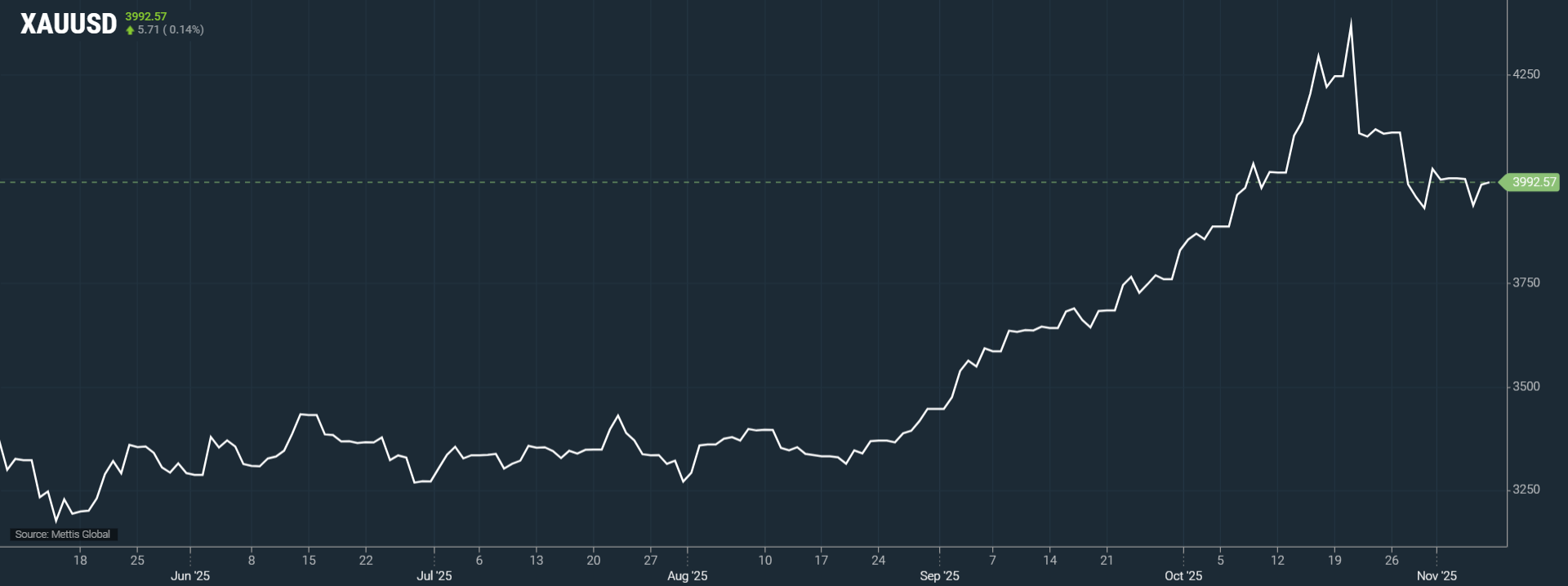Image resolution: width=1568 pixels, height=586 pixels.
Task: Jump to the Jun '25 time marker
Action: coord(190,576)
